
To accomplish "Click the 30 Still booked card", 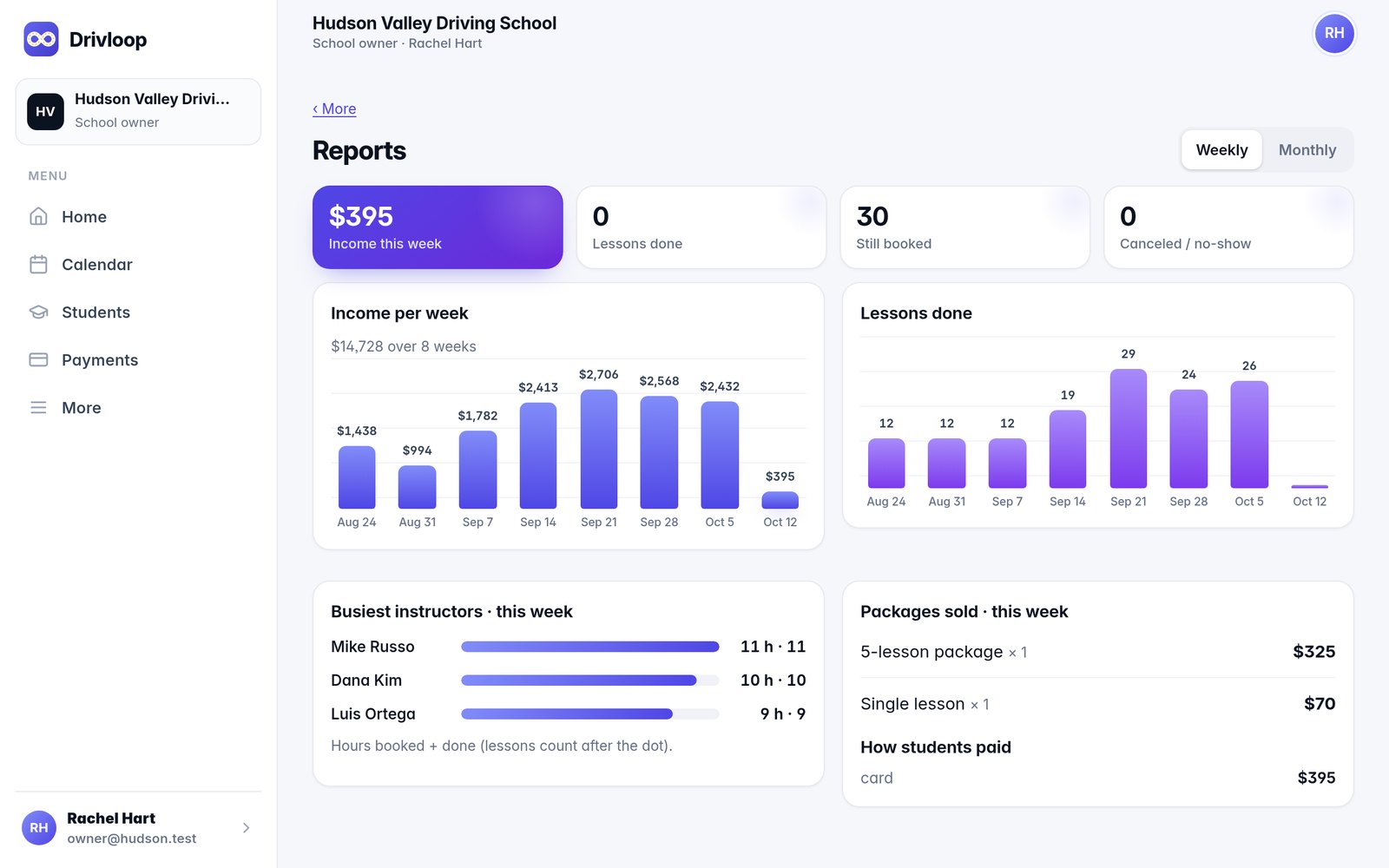I will click(x=965, y=227).
